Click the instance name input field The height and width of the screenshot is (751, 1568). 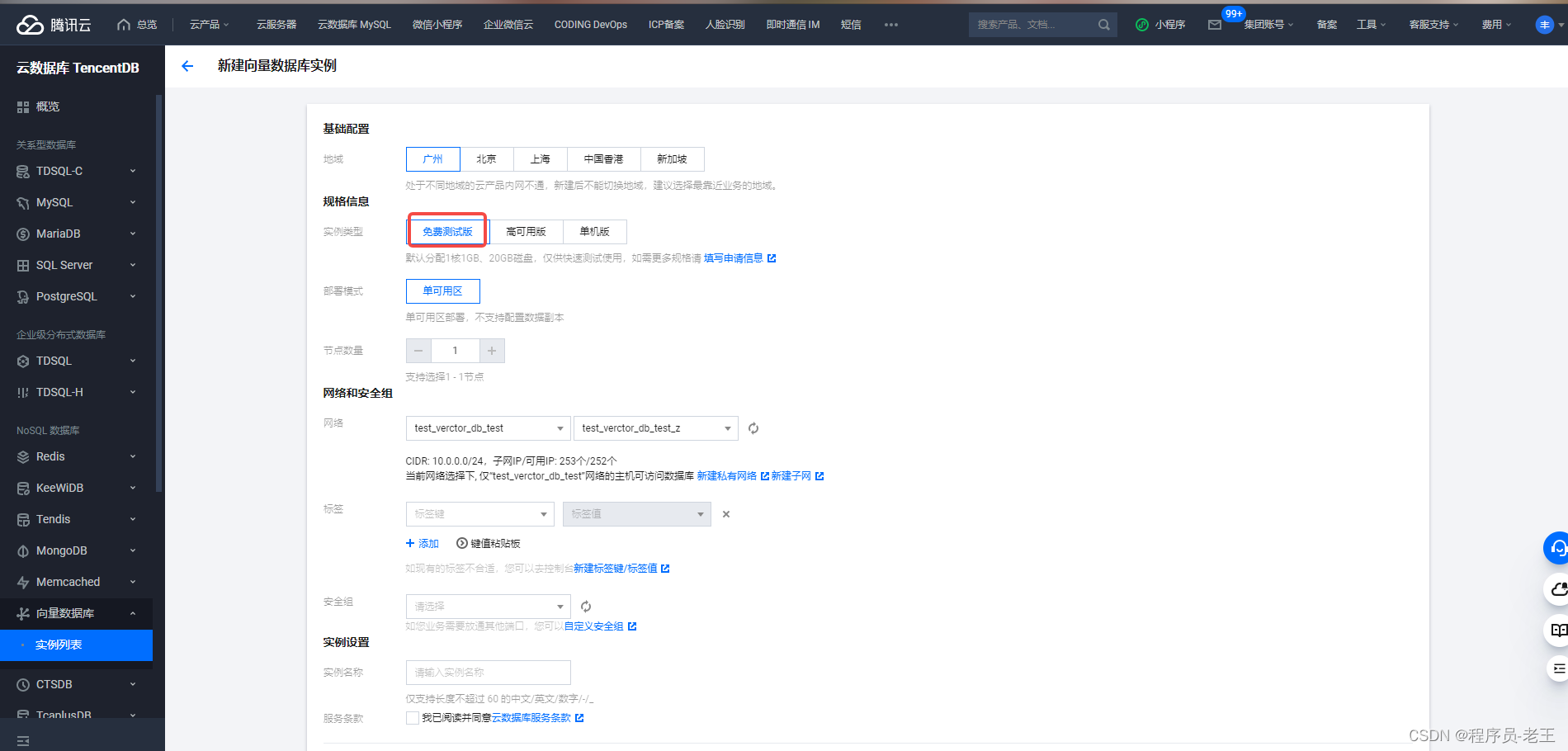coord(488,673)
